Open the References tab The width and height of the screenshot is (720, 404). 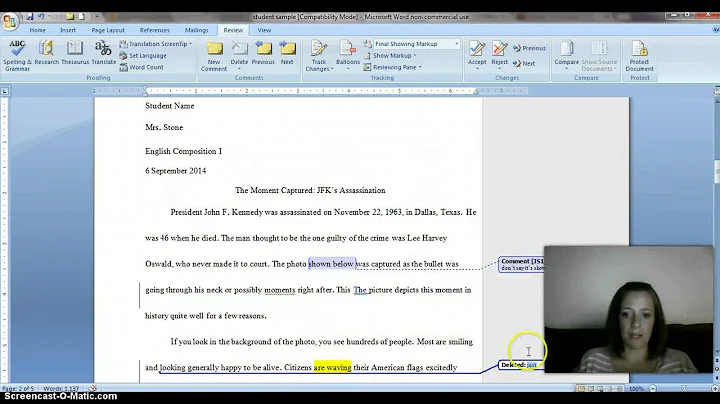155,30
